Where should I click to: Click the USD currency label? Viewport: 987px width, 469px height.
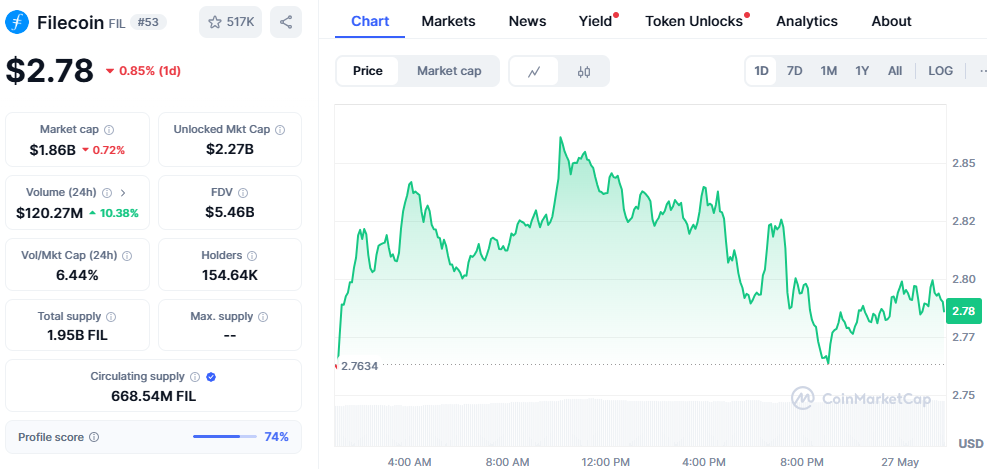coord(971,444)
